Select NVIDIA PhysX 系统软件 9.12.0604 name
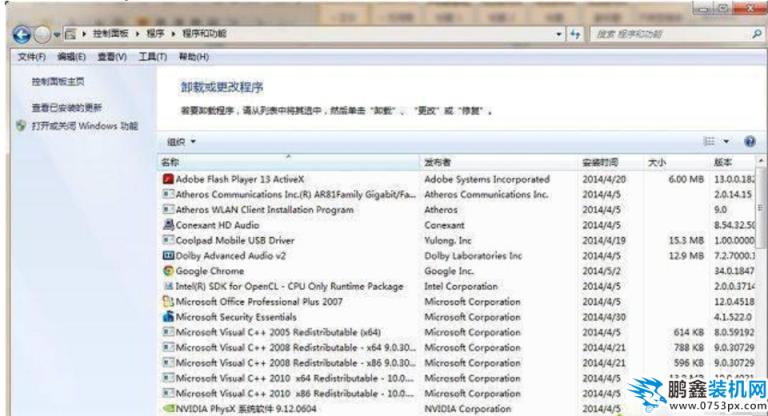 (246, 409)
